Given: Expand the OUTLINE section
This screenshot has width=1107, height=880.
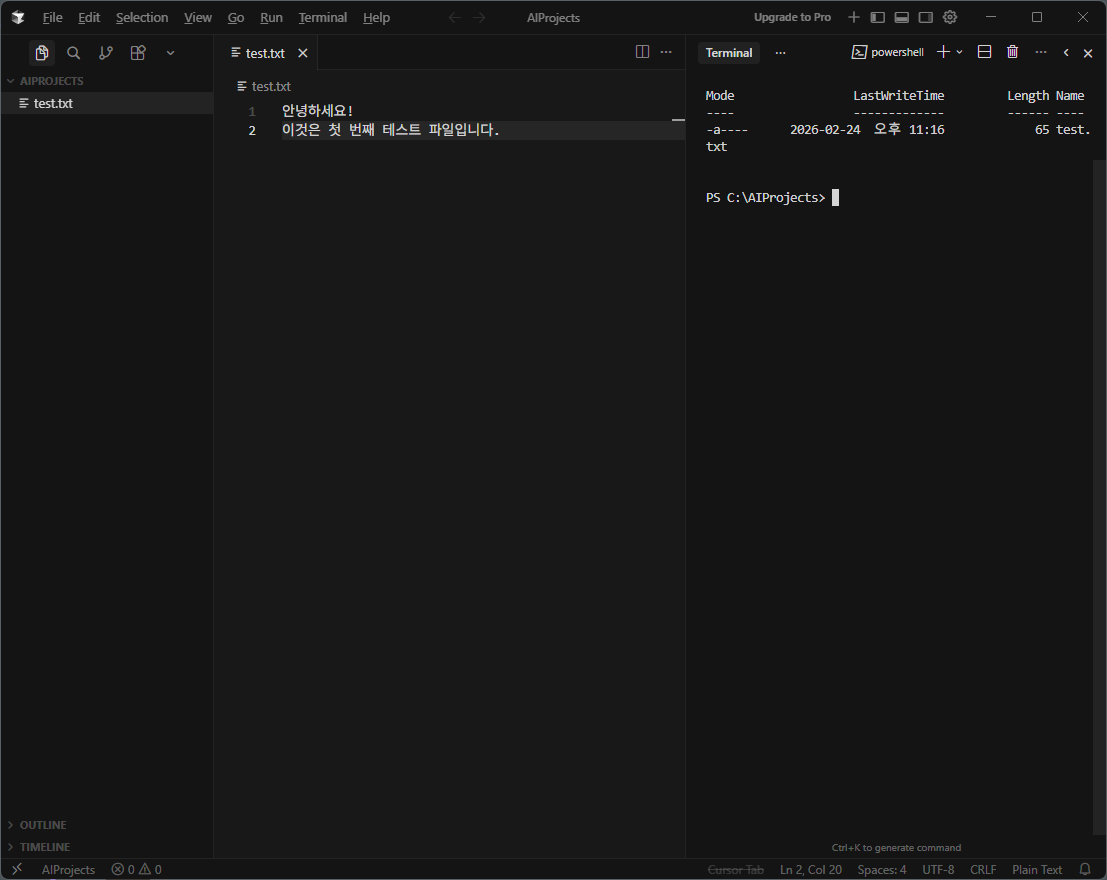Looking at the screenshot, I should (x=43, y=825).
